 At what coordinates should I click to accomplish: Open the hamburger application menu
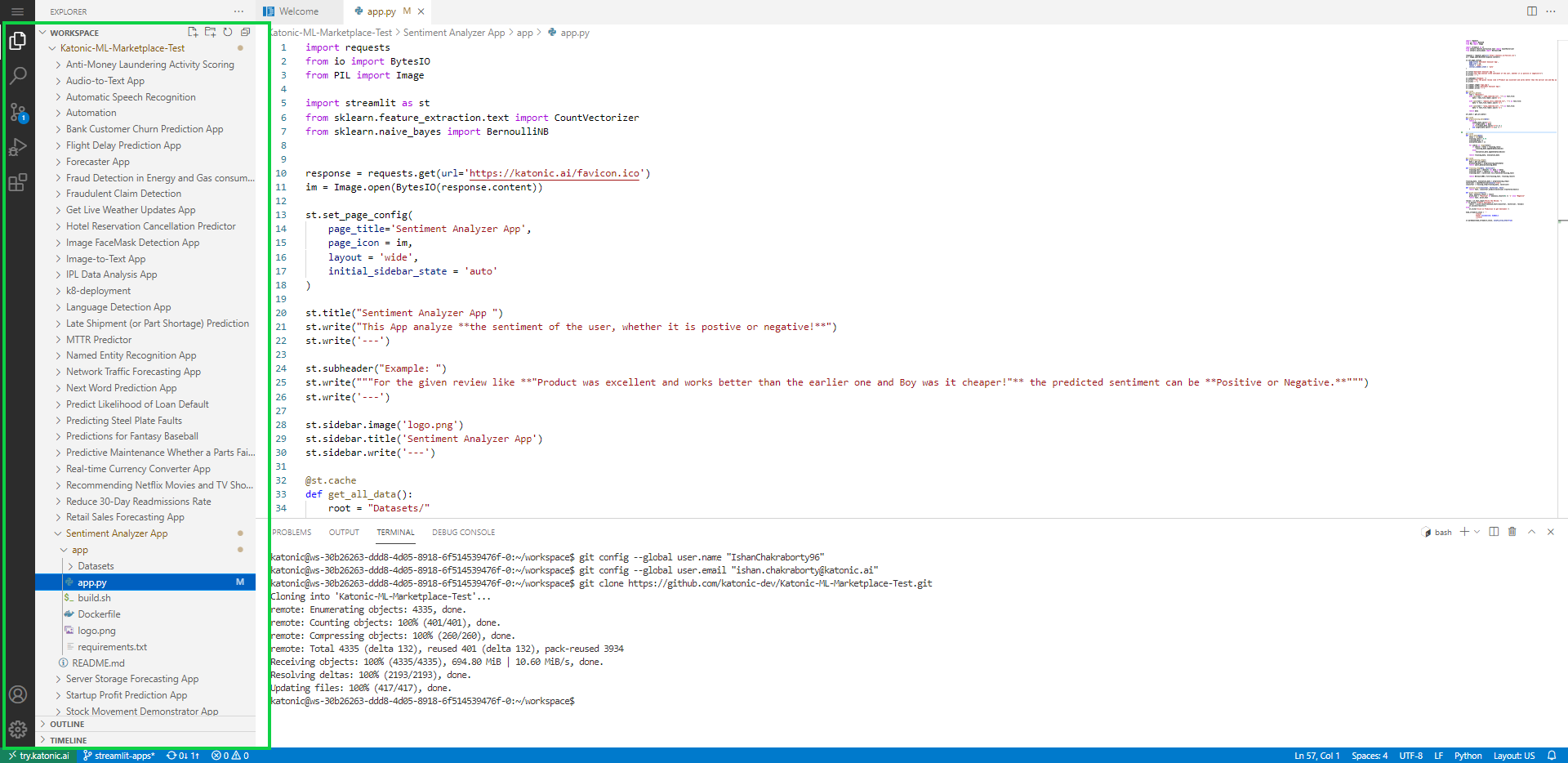[17, 11]
